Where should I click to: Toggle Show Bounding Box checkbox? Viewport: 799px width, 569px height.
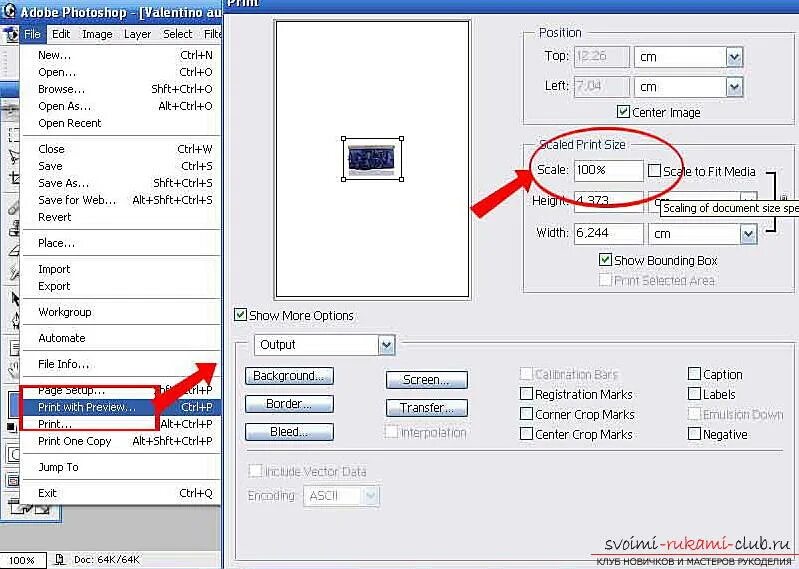605,260
